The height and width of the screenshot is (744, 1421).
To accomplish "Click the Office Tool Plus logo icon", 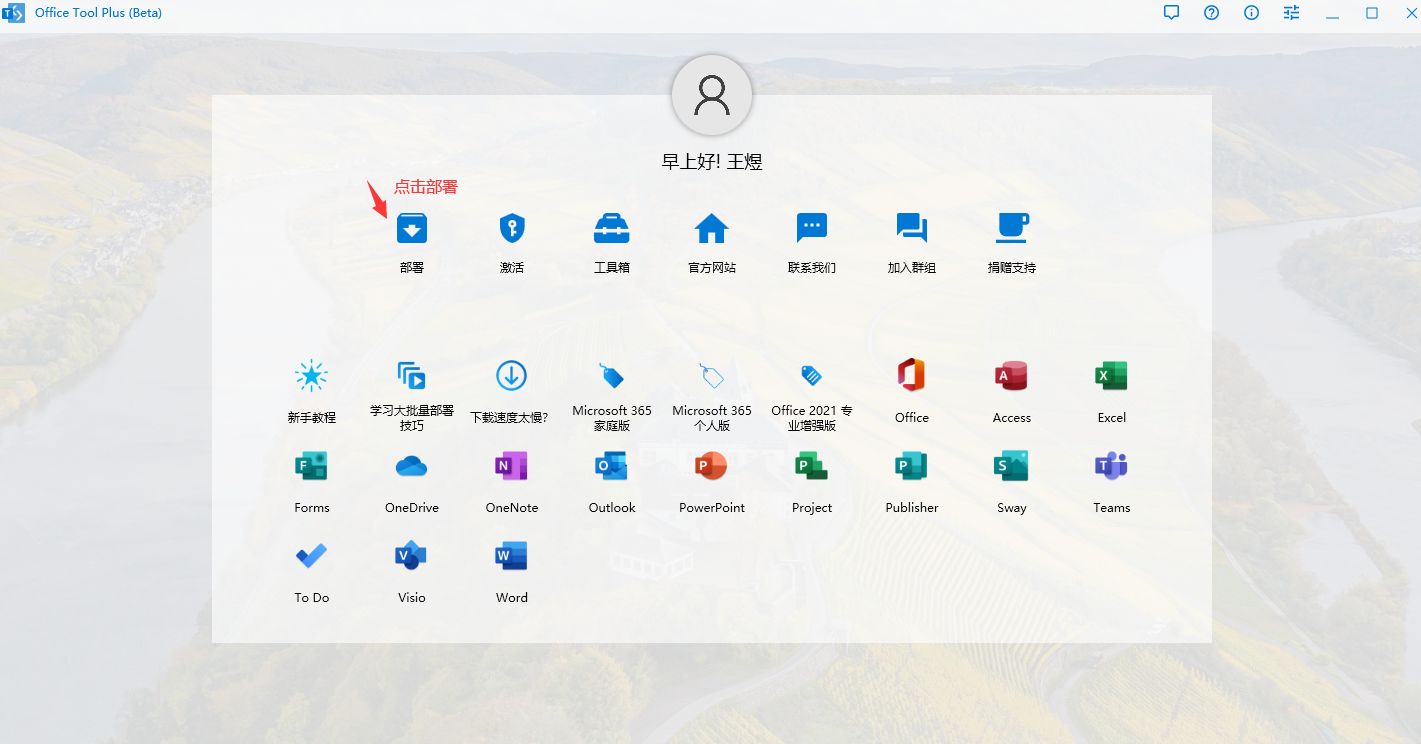I will coord(14,13).
